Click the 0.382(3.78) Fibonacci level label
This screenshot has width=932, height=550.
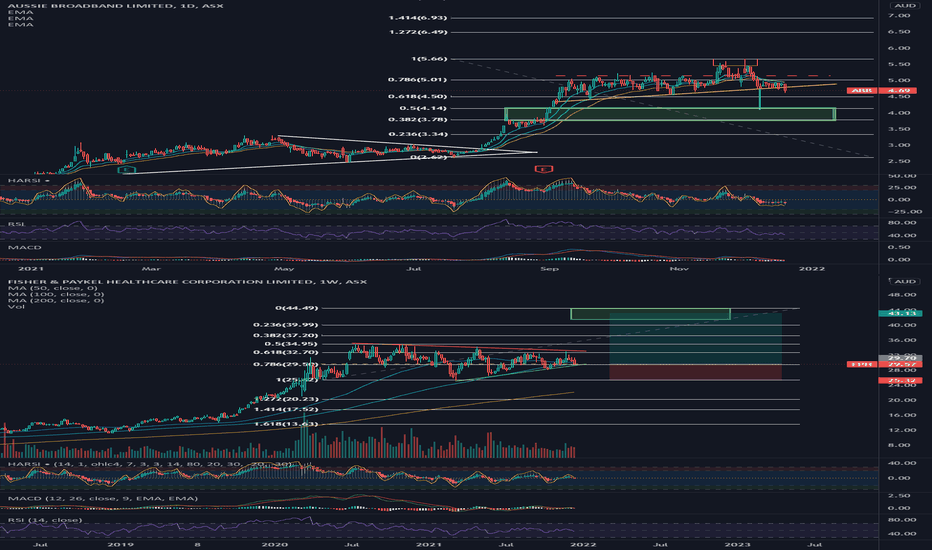coord(418,120)
